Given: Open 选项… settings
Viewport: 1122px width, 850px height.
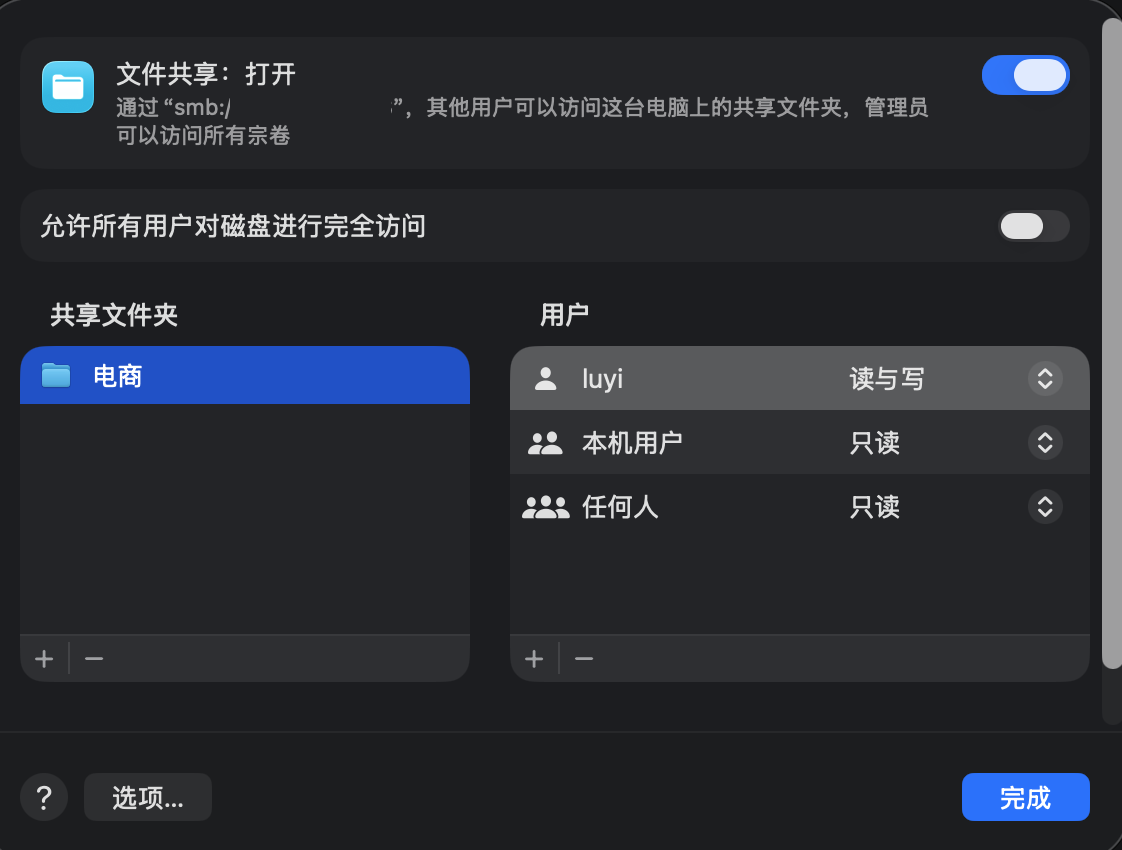Looking at the screenshot, I should (x=148, y=798).
